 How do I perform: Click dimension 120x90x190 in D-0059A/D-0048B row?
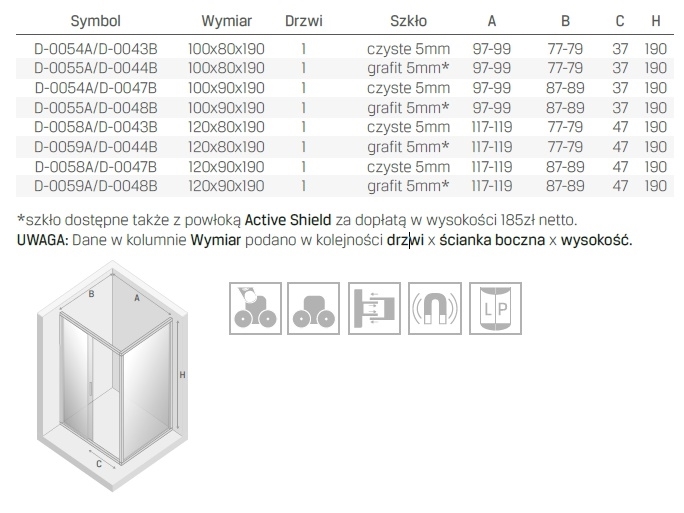(226, 186)
